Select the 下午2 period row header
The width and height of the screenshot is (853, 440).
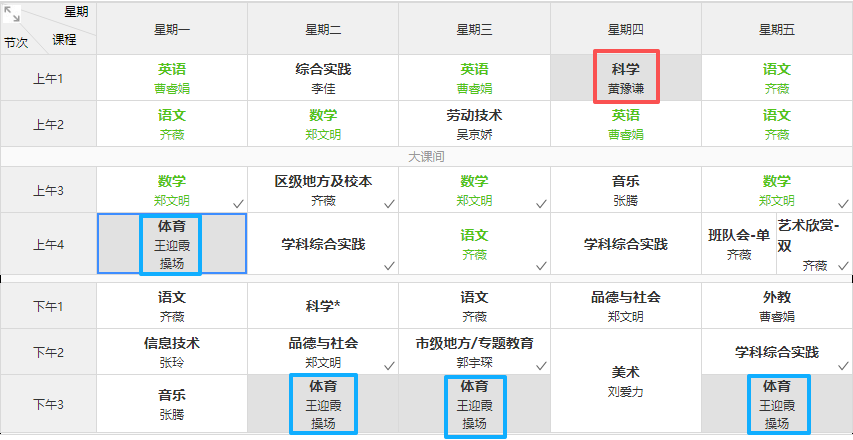[48, 352]
